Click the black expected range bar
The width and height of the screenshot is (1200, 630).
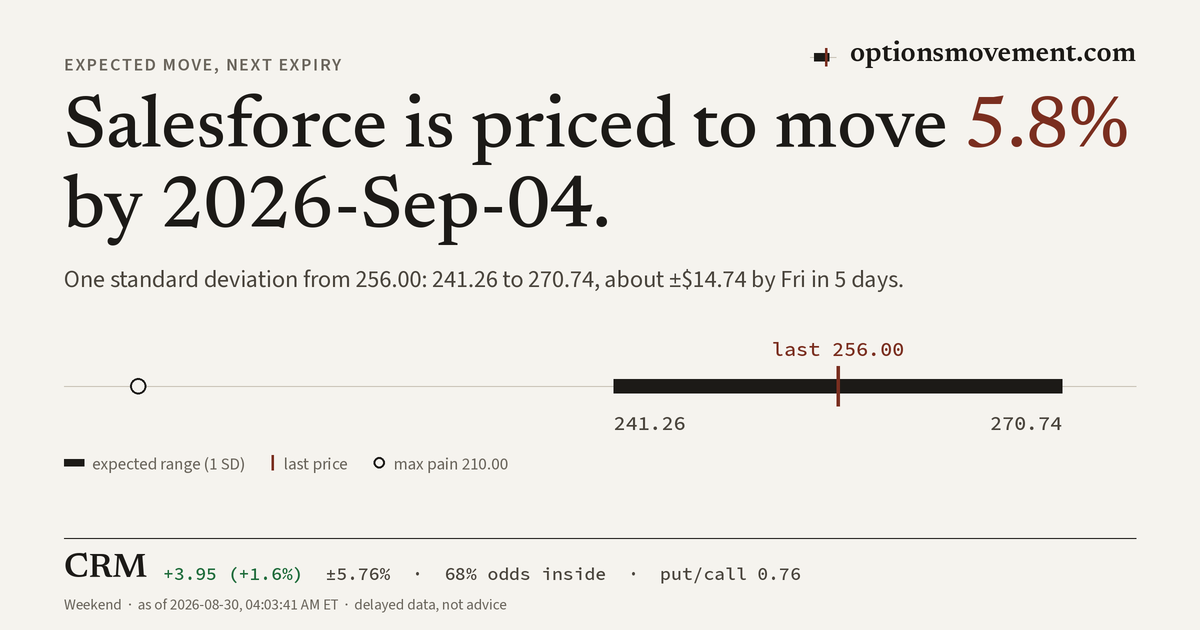(x=837, y=386)
